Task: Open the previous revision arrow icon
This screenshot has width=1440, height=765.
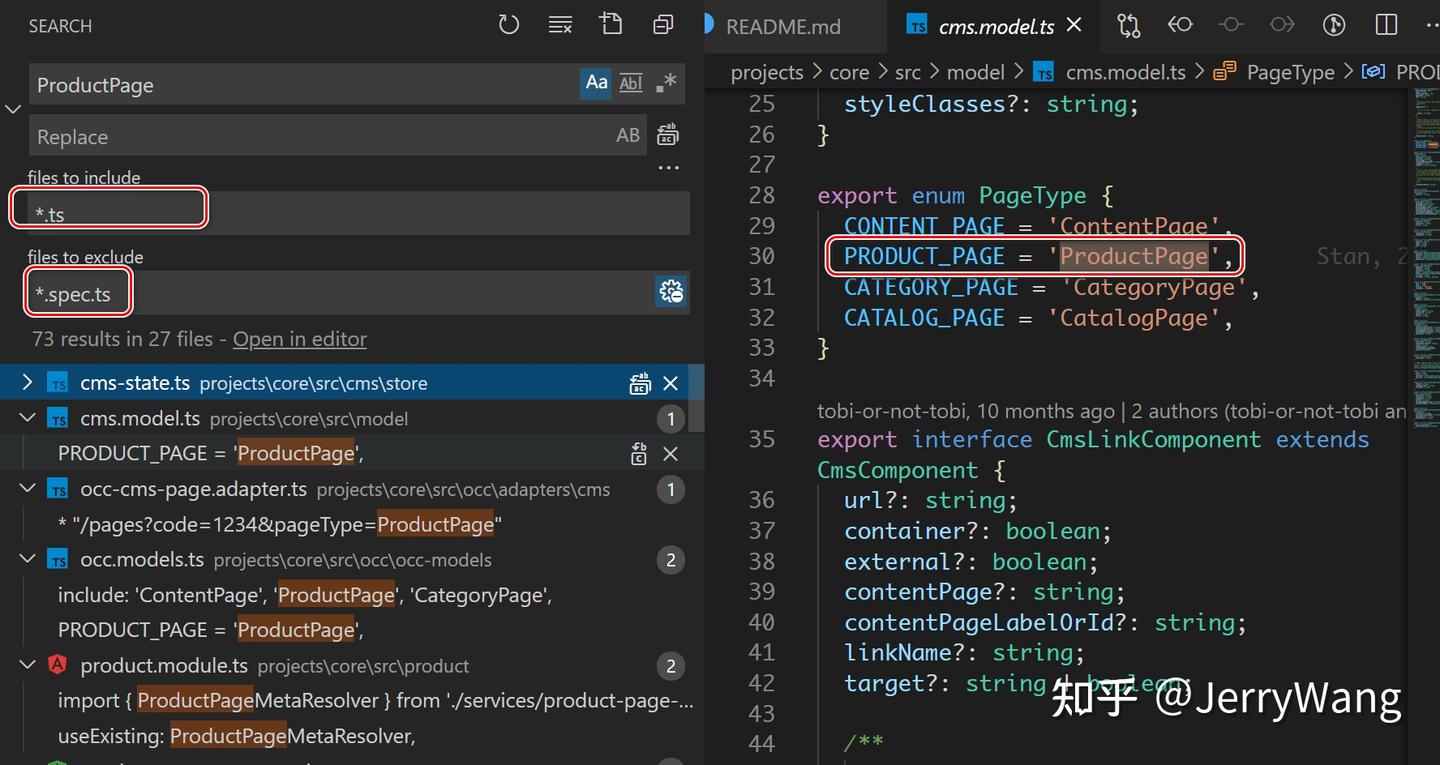Action: pyautogui.click(x=1180, y=25)
